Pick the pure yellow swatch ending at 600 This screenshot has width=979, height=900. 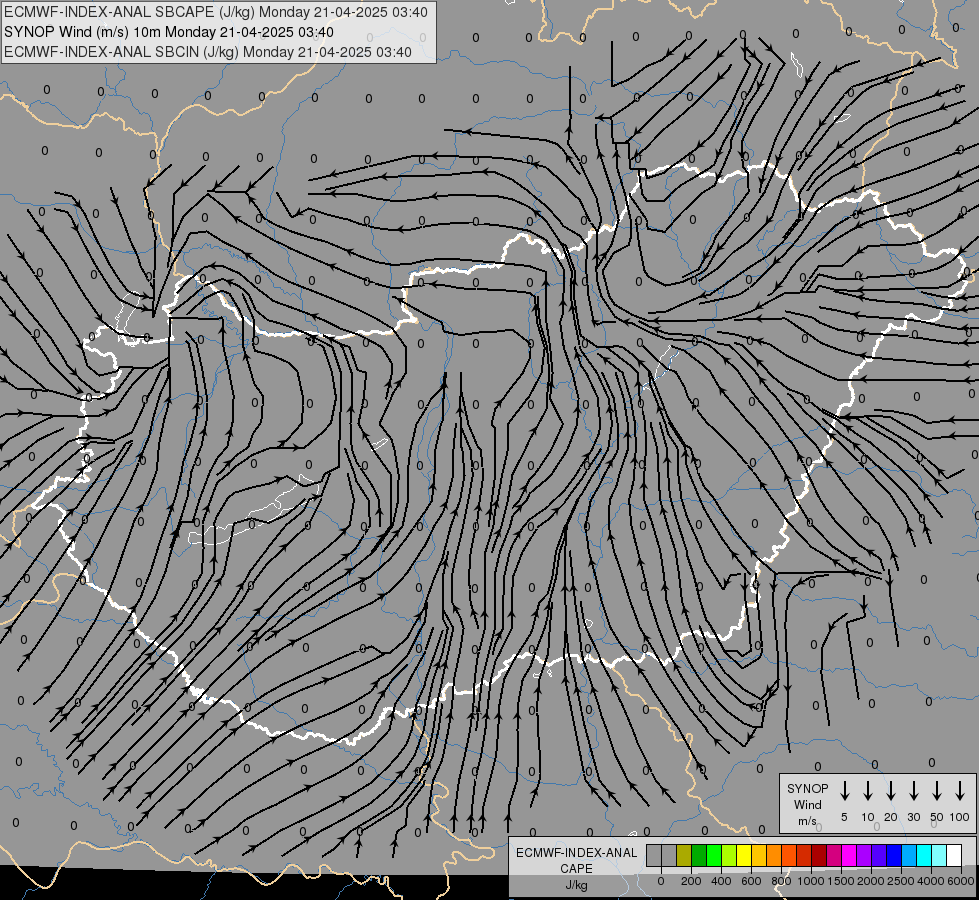click(x=744, y=855)
